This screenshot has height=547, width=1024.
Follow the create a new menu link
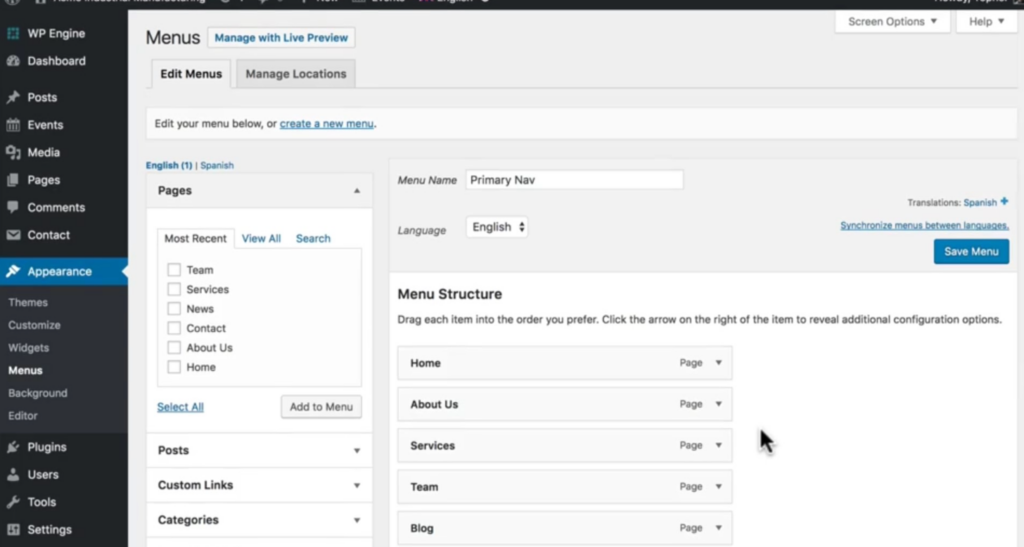click(327, 124)
